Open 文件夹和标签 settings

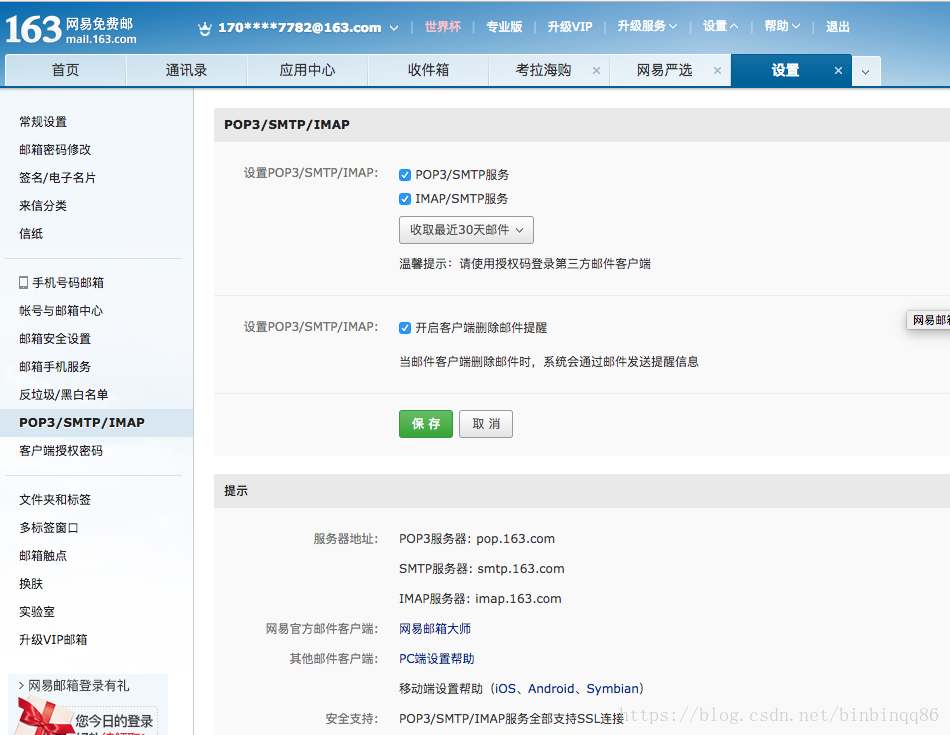pyautogui.click(x=55, y=499)
